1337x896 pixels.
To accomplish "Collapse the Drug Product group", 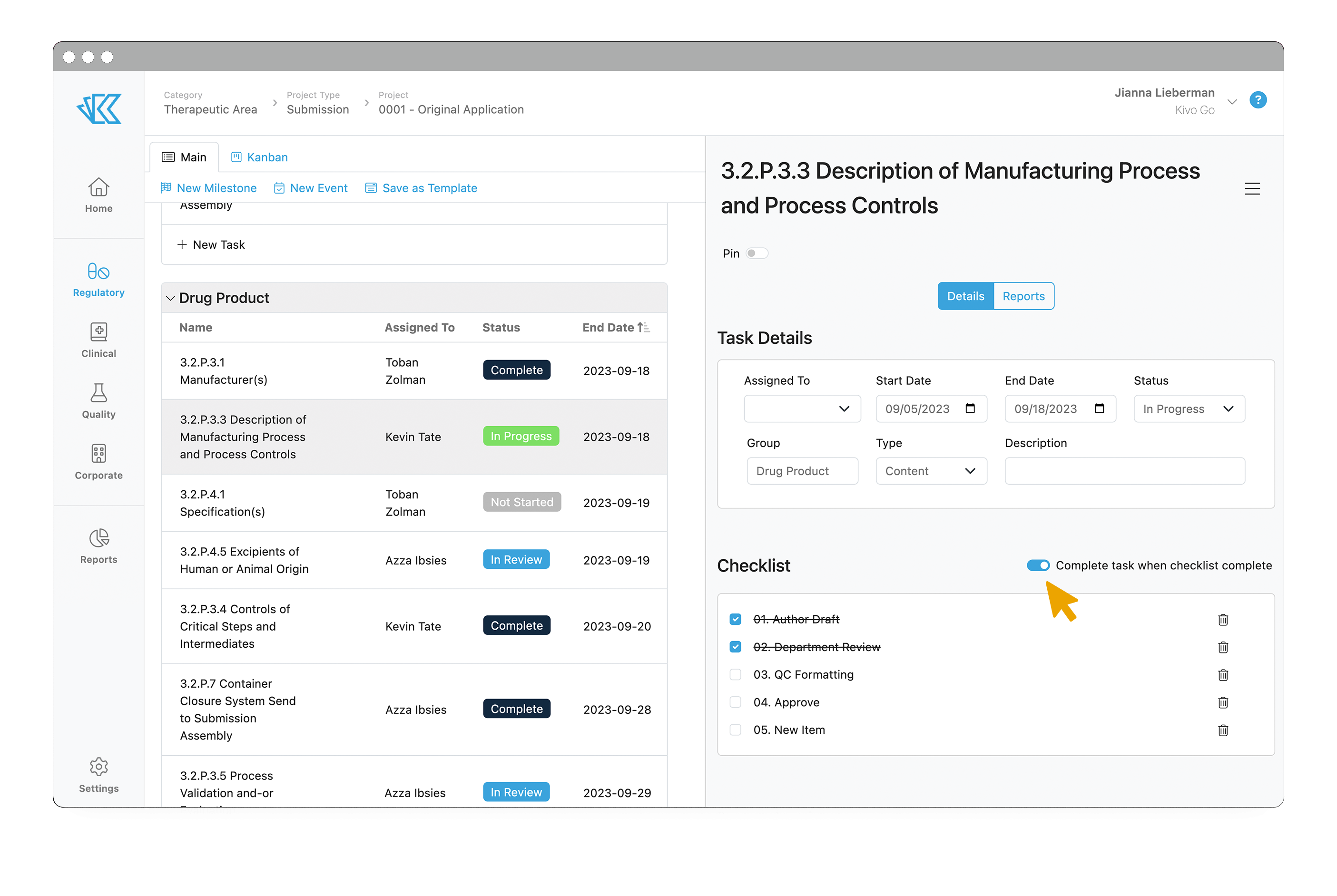I will (x=170, y=298).
